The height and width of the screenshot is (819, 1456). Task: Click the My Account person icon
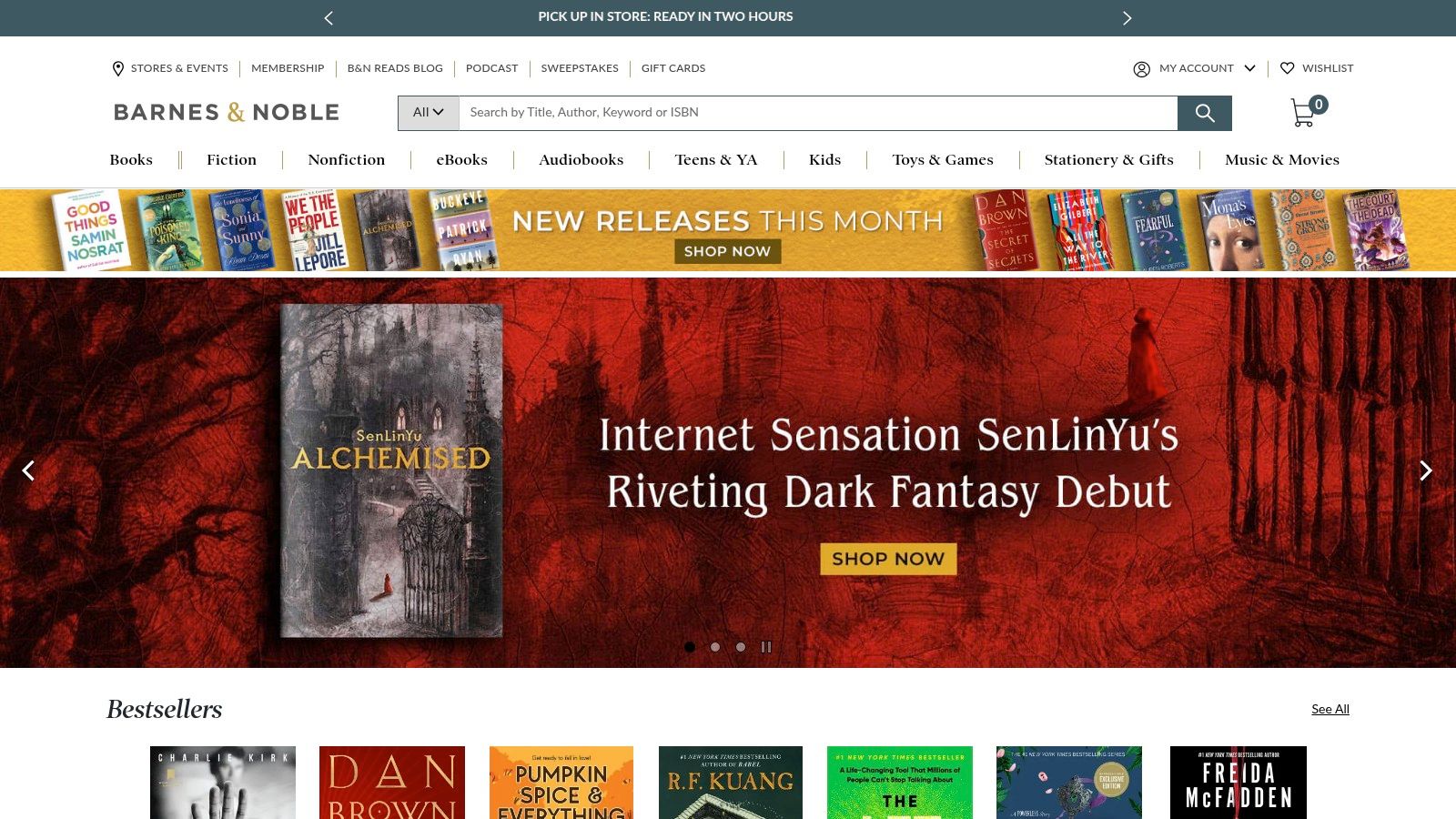[1141, 68]
